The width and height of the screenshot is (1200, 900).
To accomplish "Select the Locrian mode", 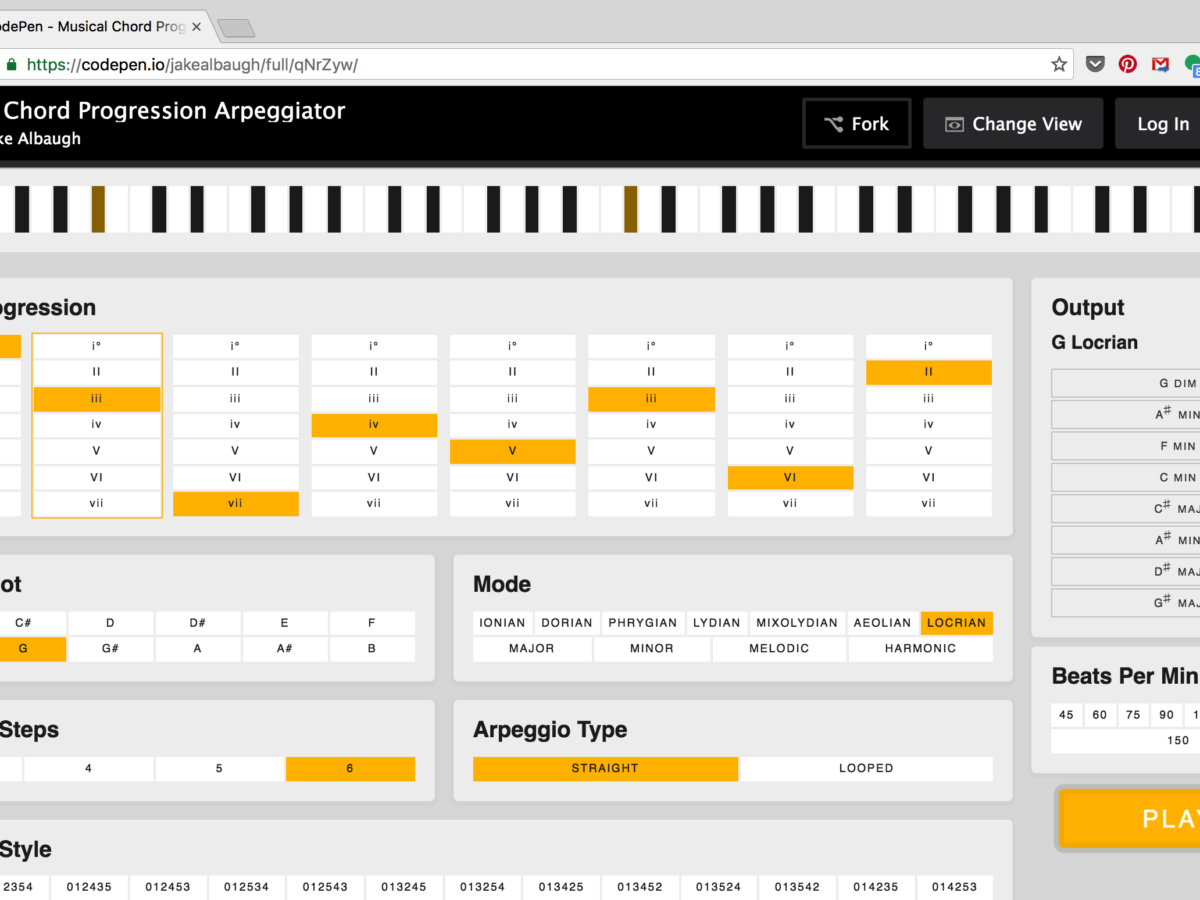I will pos(956,623).
